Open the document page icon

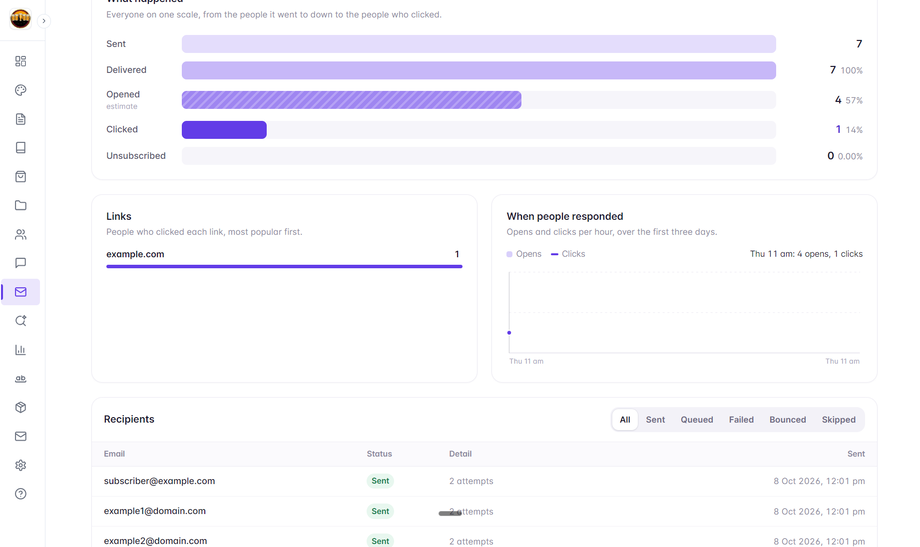pos(21,119)
